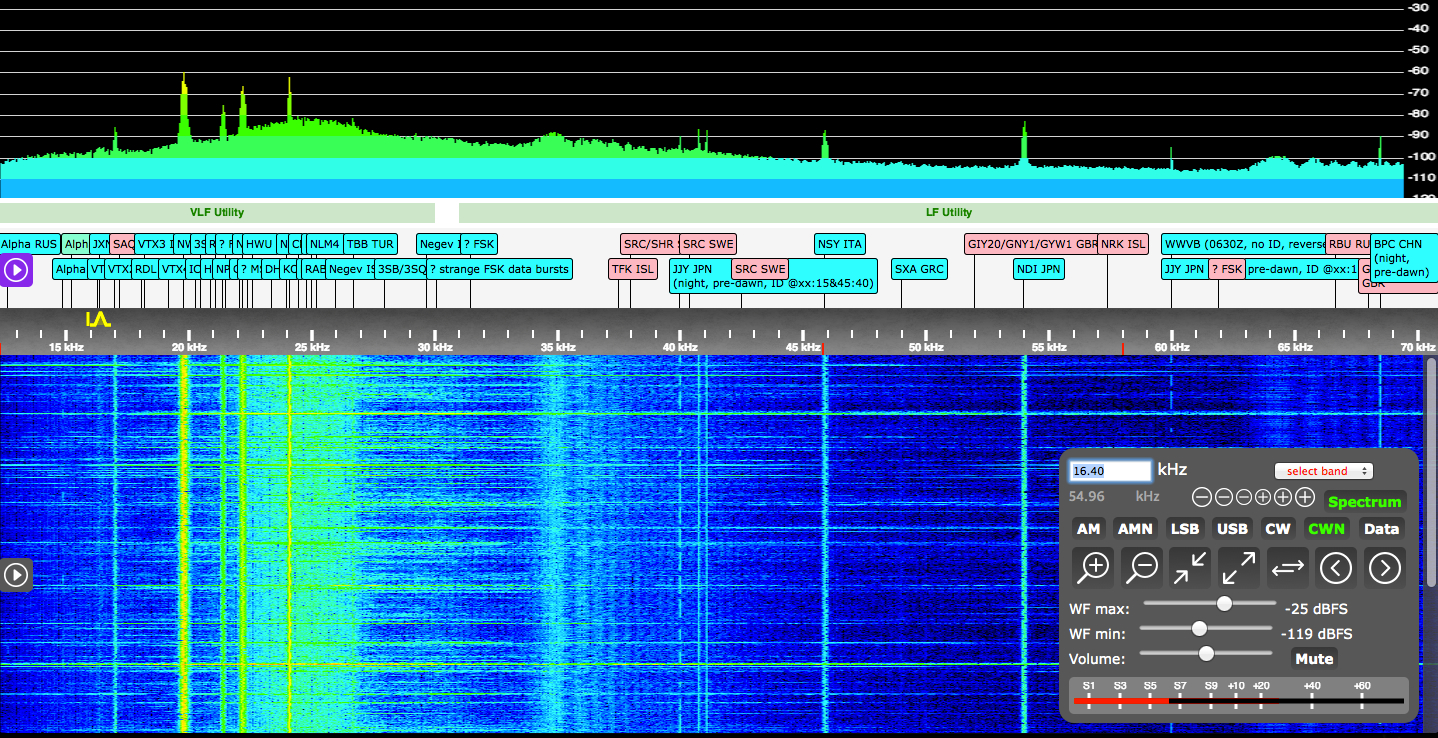Click the smallest frequency step-down minus circle
1438x738 pixels.
pos(1243,497)
